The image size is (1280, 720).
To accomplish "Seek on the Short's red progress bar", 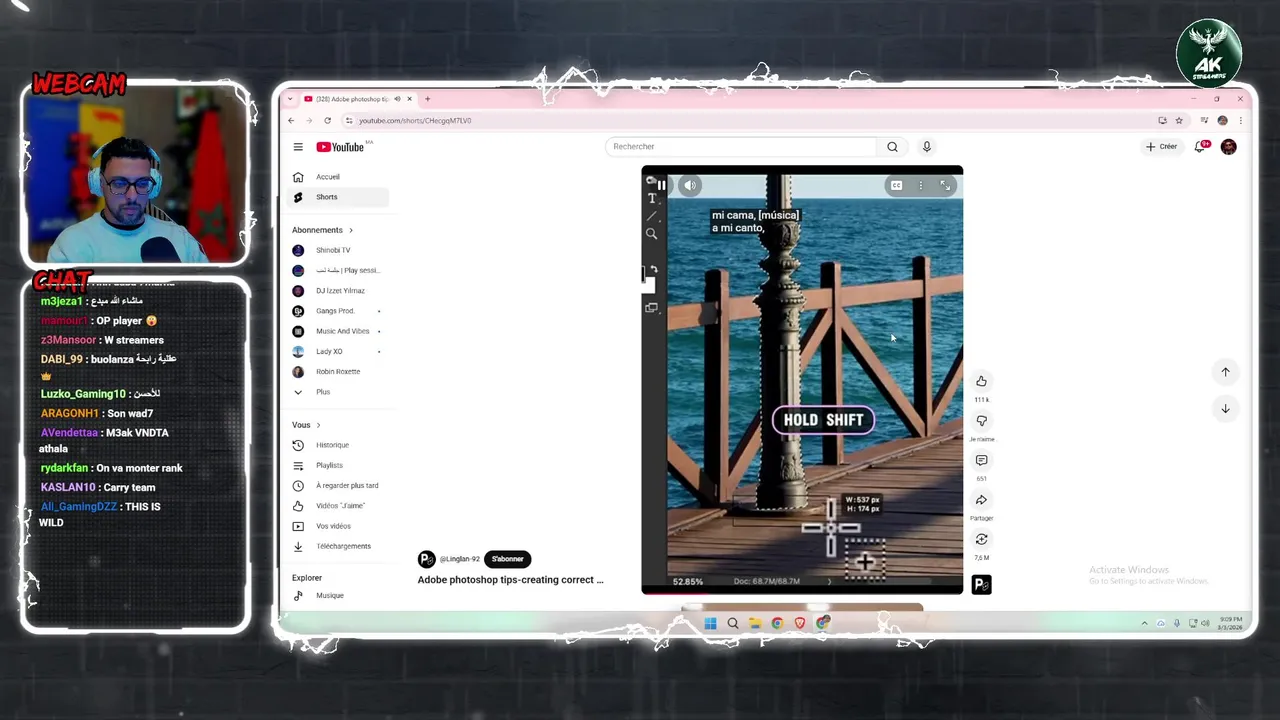I will tap(802, 593).
